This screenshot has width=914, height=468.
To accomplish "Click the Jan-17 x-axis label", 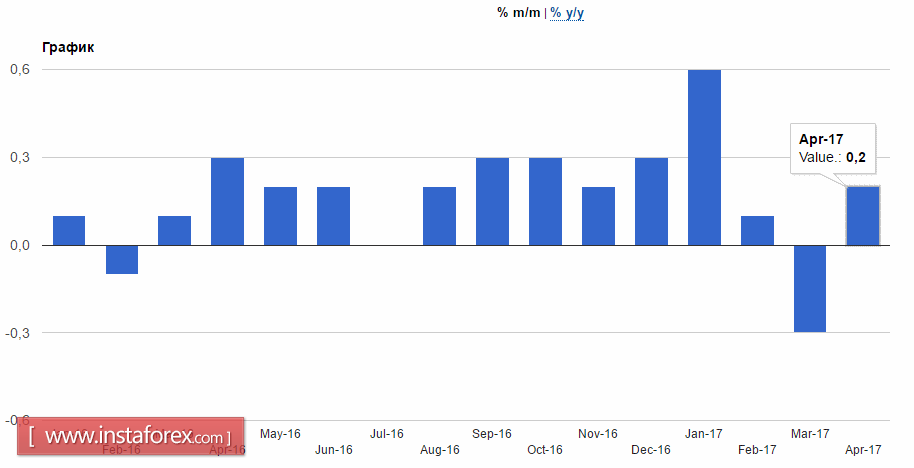I will click(704, 434).
